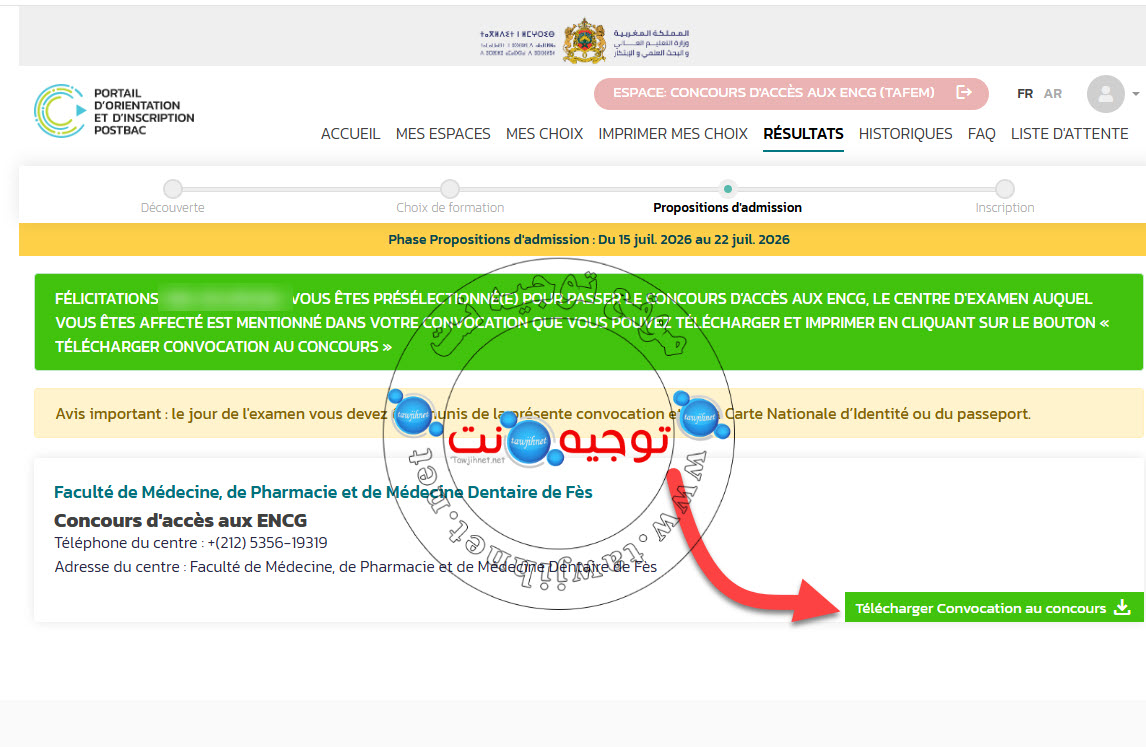
Task: Click the Choix de formation step label
Action: pos(450,208)
